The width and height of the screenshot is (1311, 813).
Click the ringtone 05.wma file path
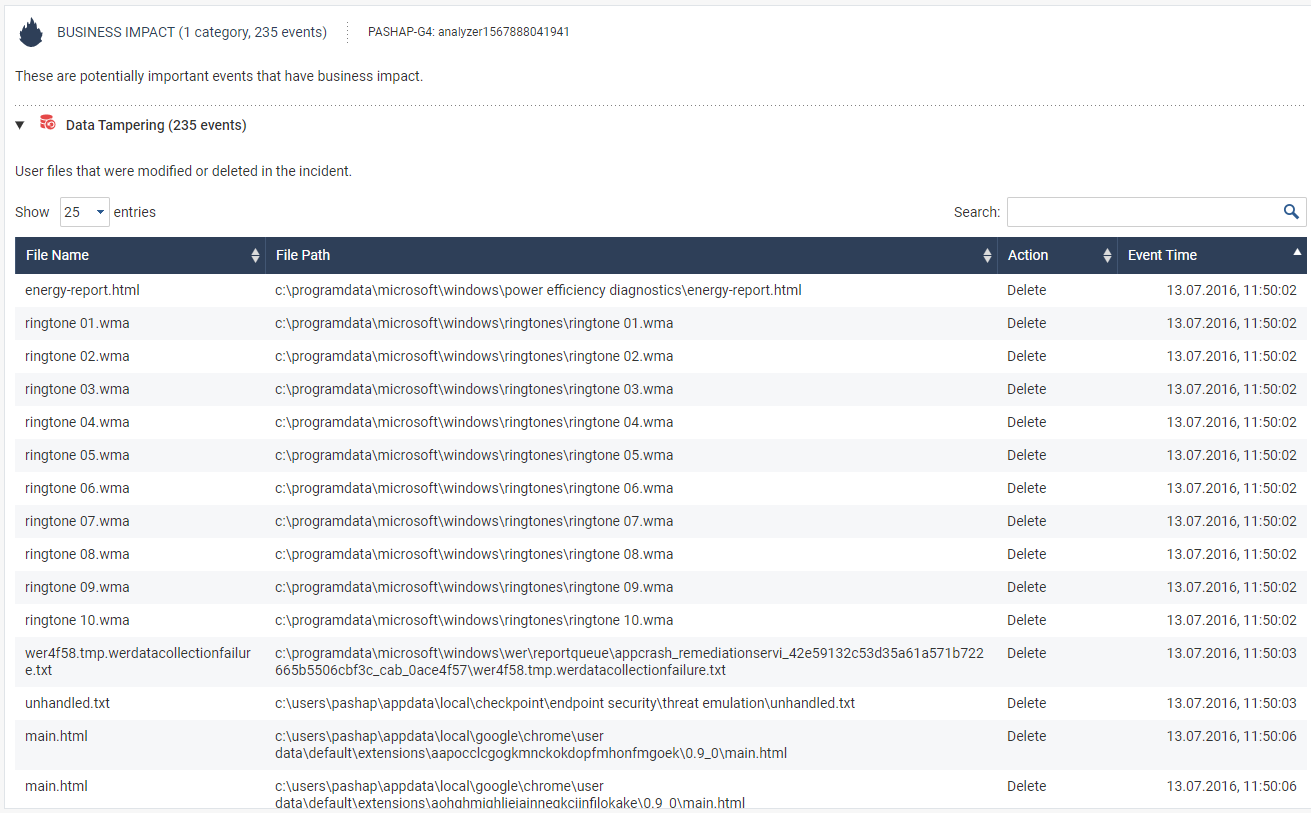pos(474,455)
